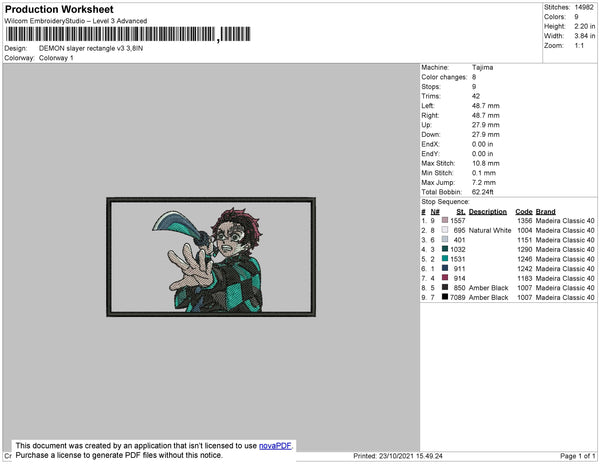600x464 pixels.
Task: Click code 1151 in the thread 401 row
Action: tap(525, 240)
